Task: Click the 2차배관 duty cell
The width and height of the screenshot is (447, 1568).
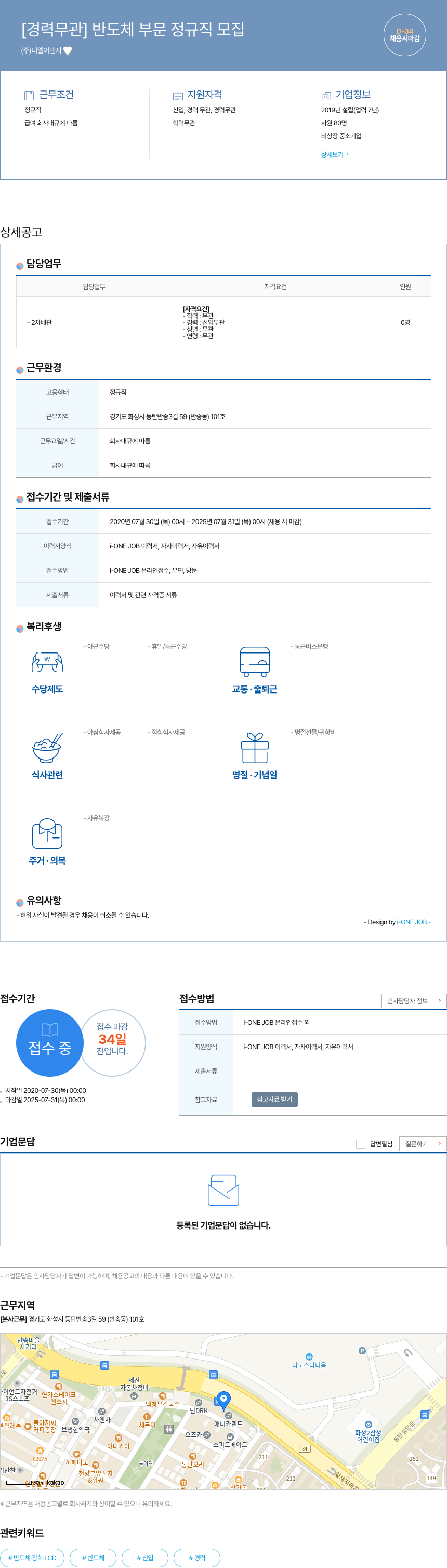Action: [94, 323]
